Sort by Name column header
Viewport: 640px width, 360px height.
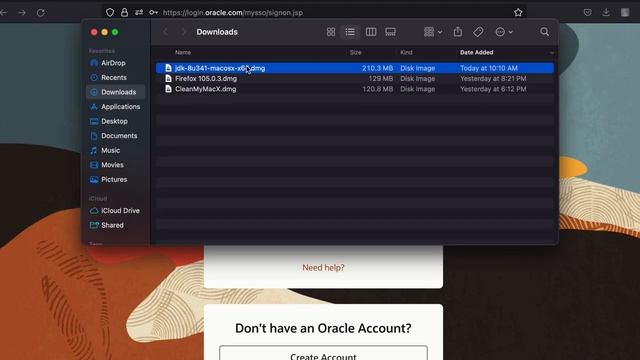(x=183, y=52)
